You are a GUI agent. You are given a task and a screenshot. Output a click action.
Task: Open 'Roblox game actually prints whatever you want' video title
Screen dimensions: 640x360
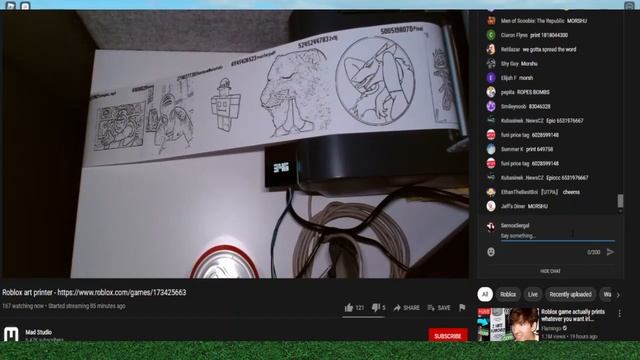pos(573,315)
